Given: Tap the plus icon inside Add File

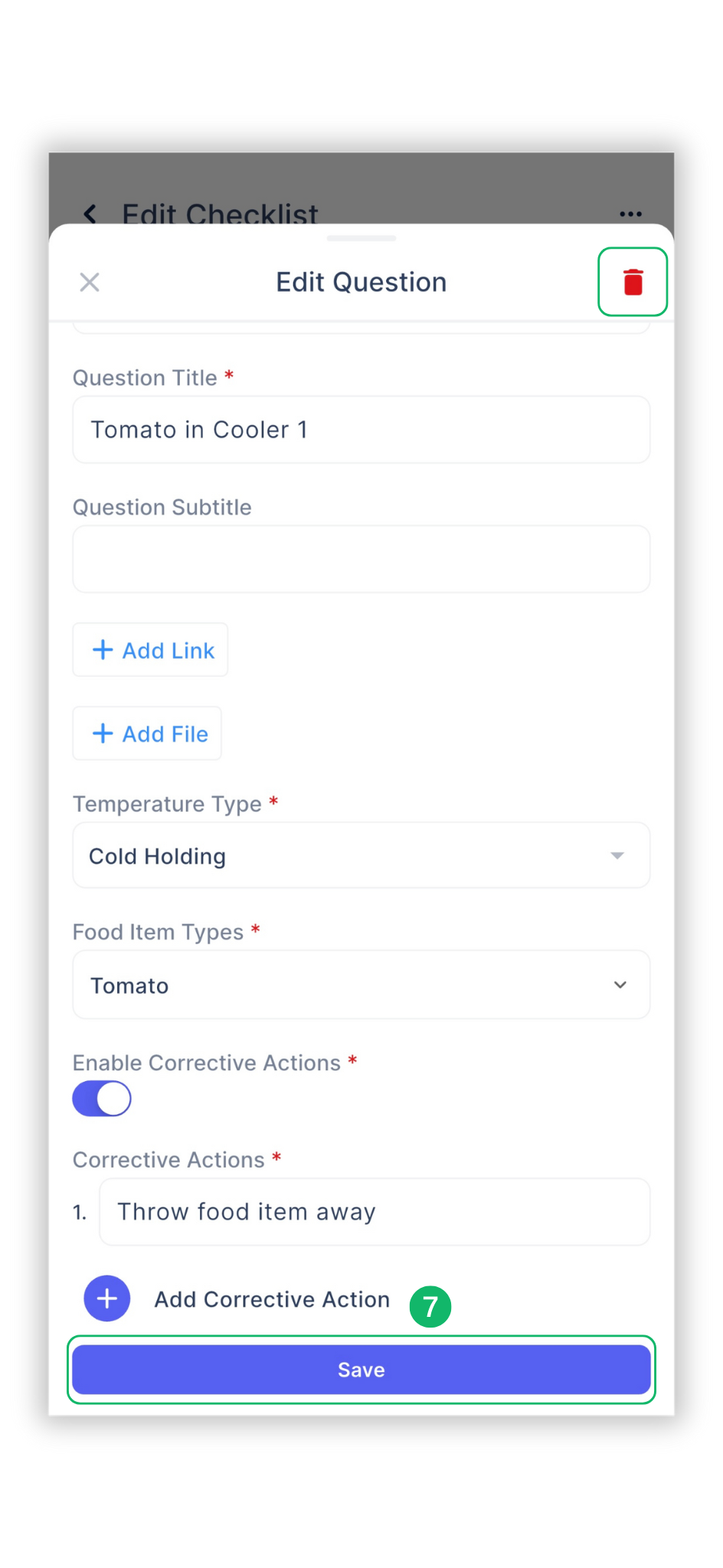Looking at the screenshot, I should [x=103, y=733].
